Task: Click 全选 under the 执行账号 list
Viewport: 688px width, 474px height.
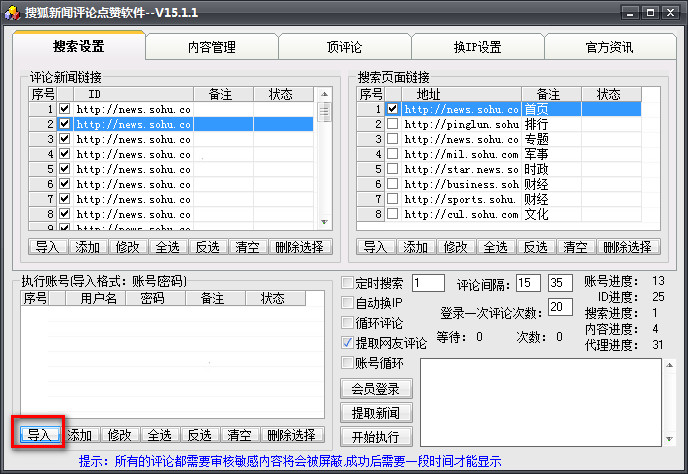Action: 160,435
